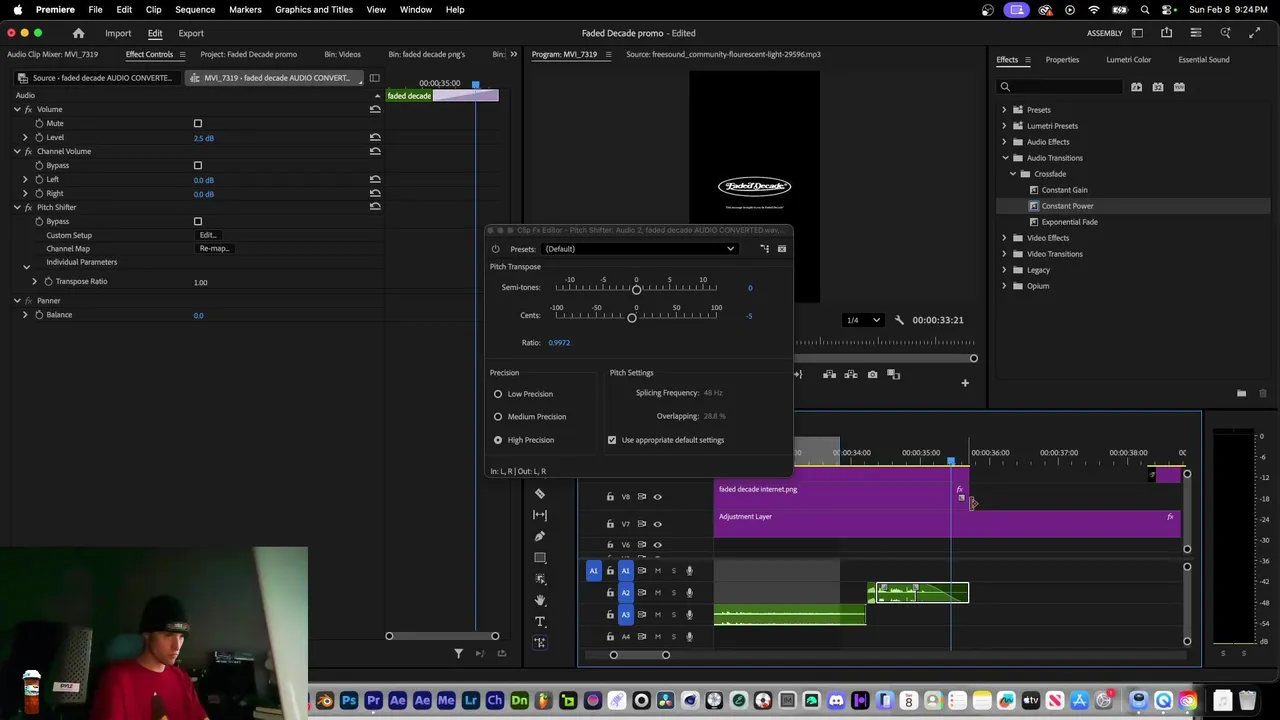
Task: Uncheck Use appropriate default settings
Action: (612, 440)
